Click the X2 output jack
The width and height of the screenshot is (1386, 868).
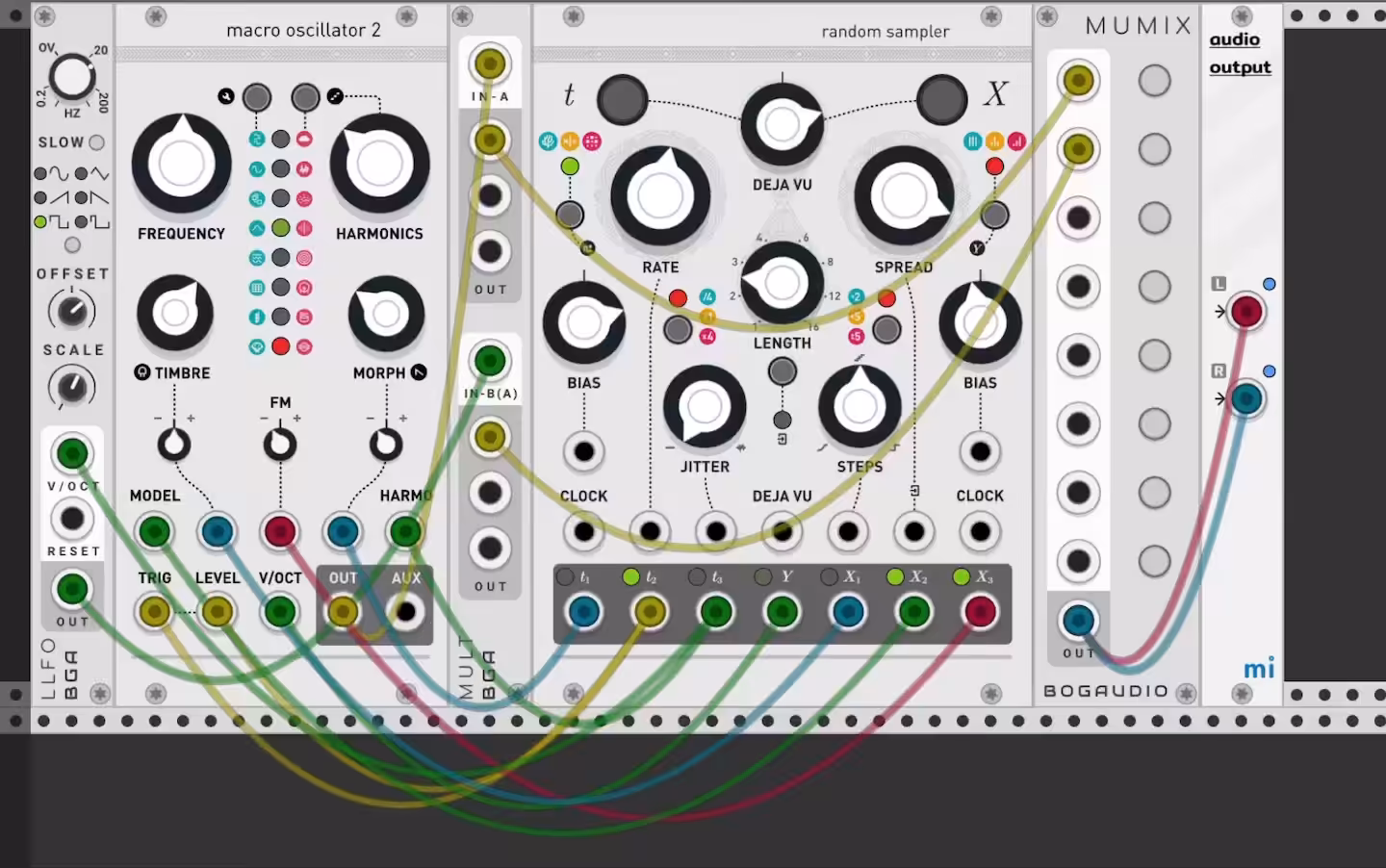[x=914, y=612]
